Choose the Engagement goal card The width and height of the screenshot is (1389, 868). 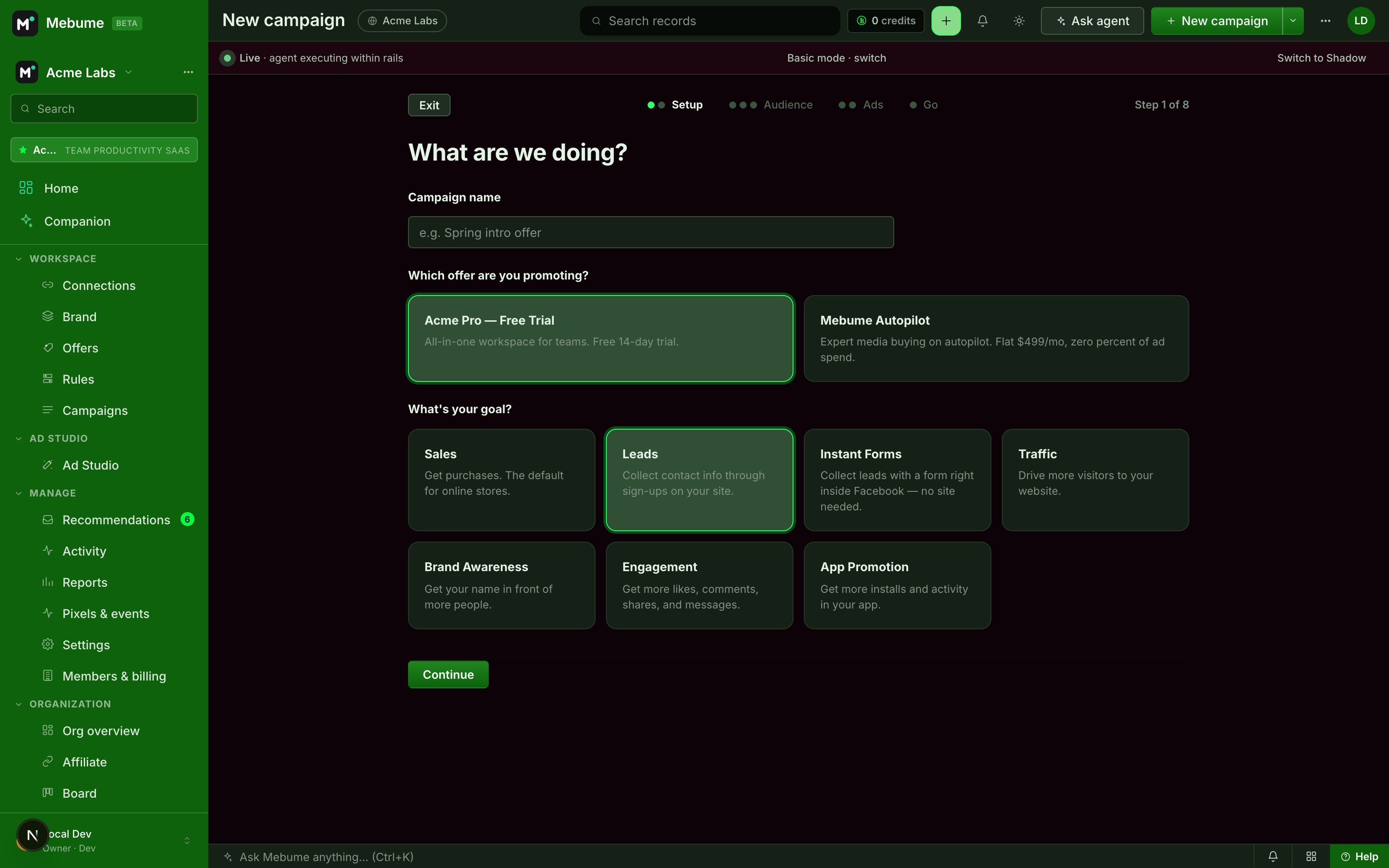[699, 585]
